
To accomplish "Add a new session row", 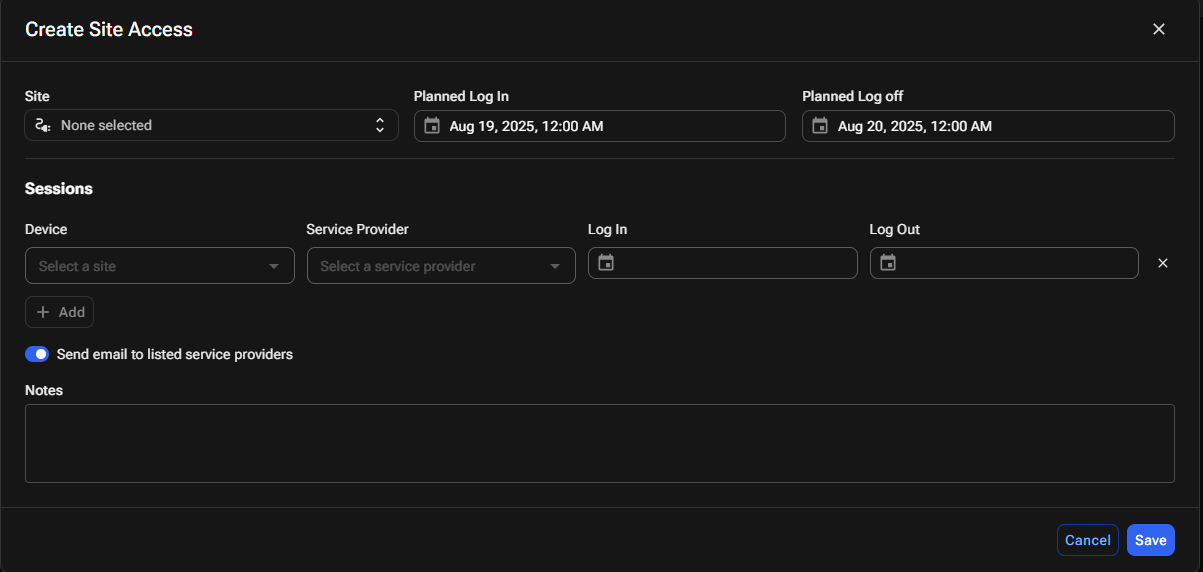I will 60,312.
